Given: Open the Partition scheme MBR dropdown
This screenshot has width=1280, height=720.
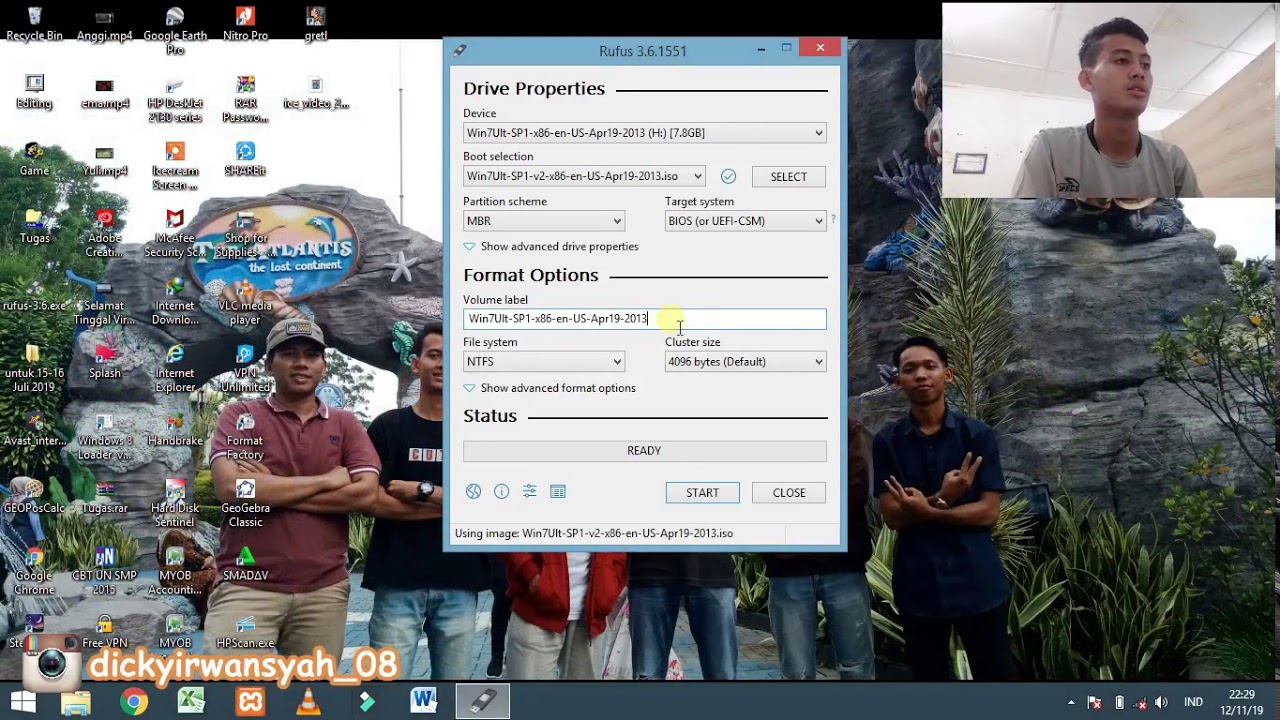Looking at the screenshot, I should coord(544,221).
